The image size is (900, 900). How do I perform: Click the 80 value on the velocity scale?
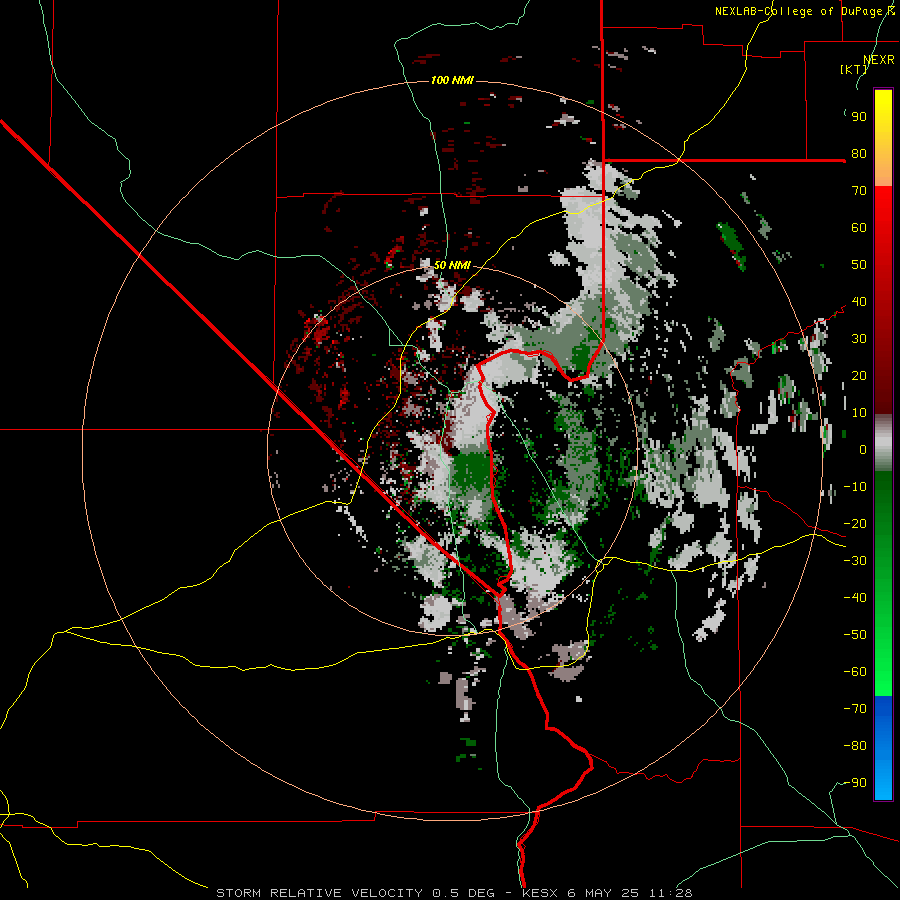(x=859, y=153)
